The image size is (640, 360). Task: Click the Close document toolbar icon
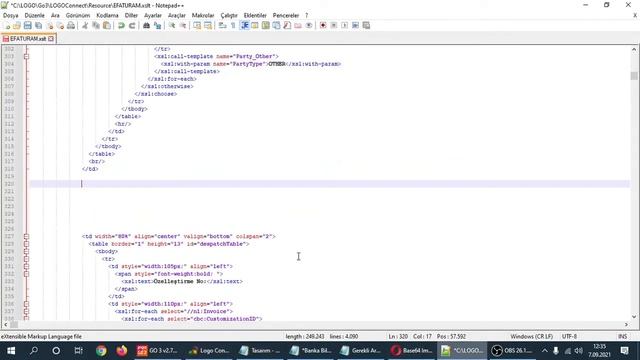(49, 26)
